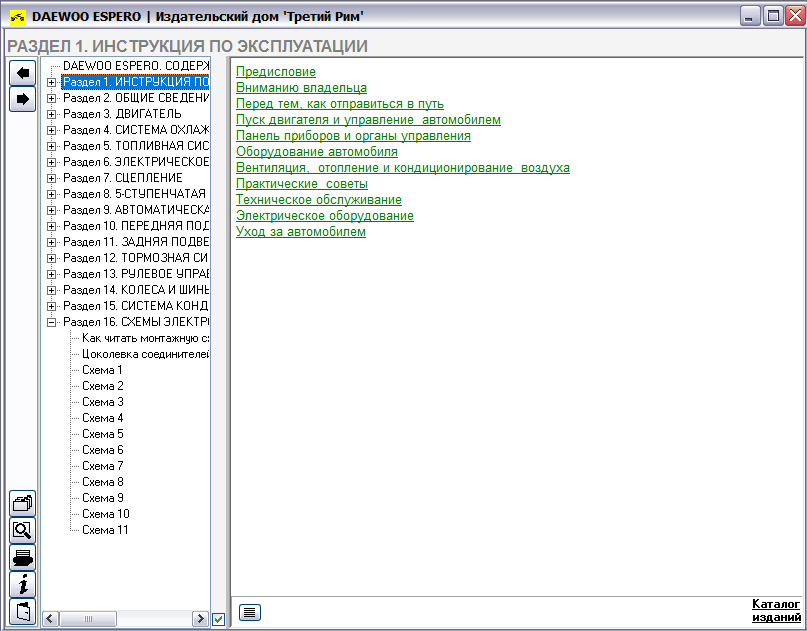Expand Раздел 1. ИНСТРУКЦИЯ node
This screenshot has width=807, height=631.
pyautogui.click(x=51, y=82)
